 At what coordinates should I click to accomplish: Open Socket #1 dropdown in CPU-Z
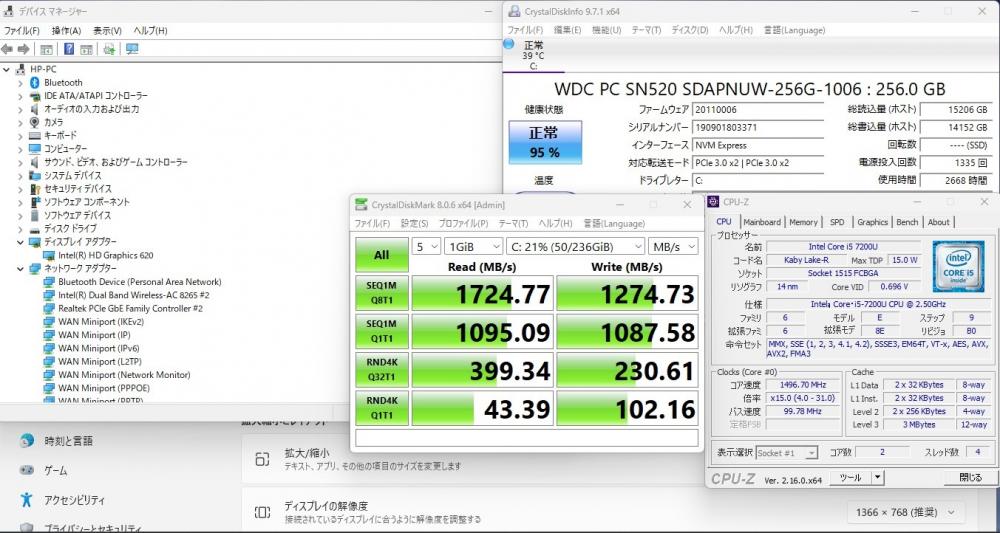[x=786, y=453]
